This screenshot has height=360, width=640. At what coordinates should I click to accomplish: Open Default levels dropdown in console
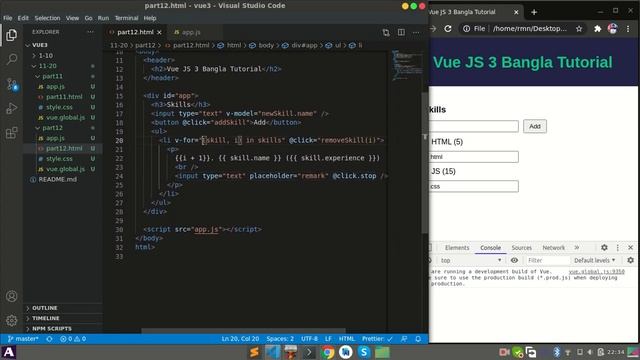point(594,260)
